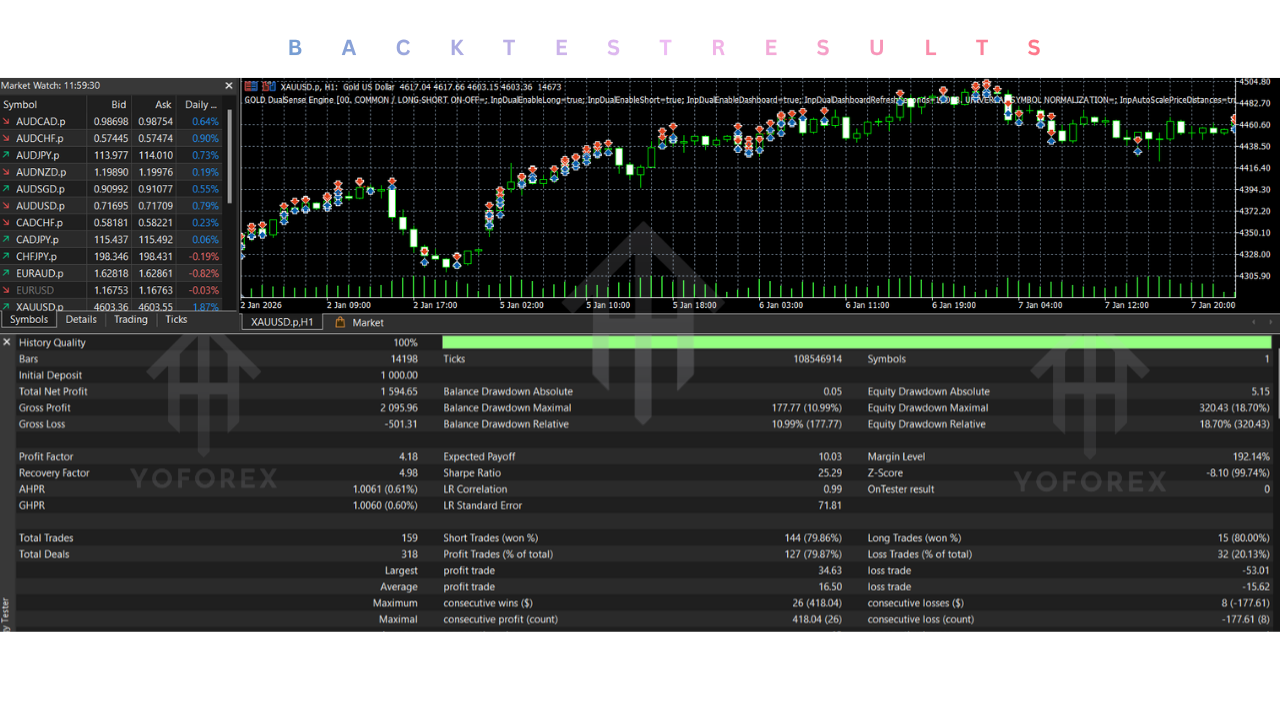Click the leftmost red-blue icon in chart header

point(250,87)
